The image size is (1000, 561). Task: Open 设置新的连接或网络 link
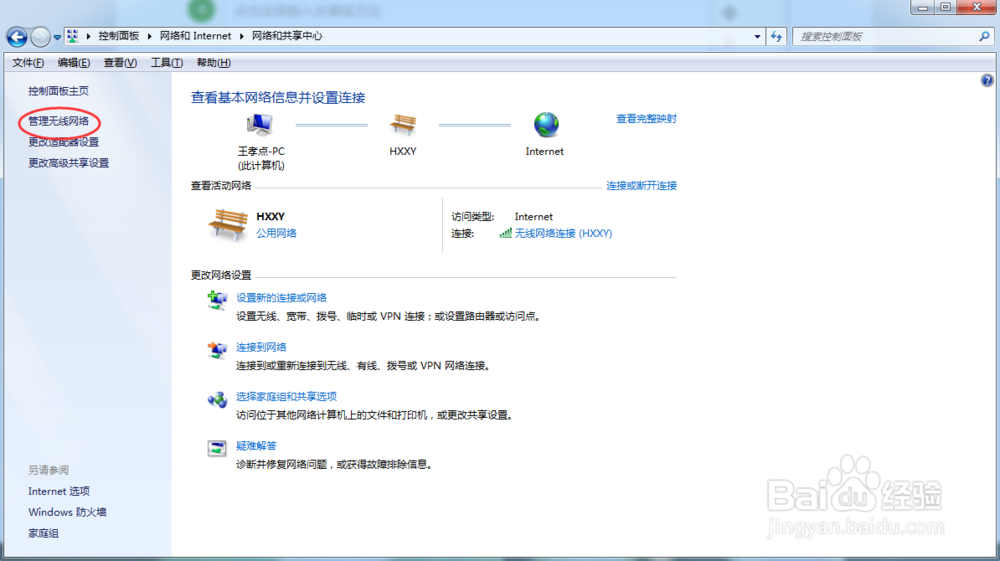(x=281, y=298)
